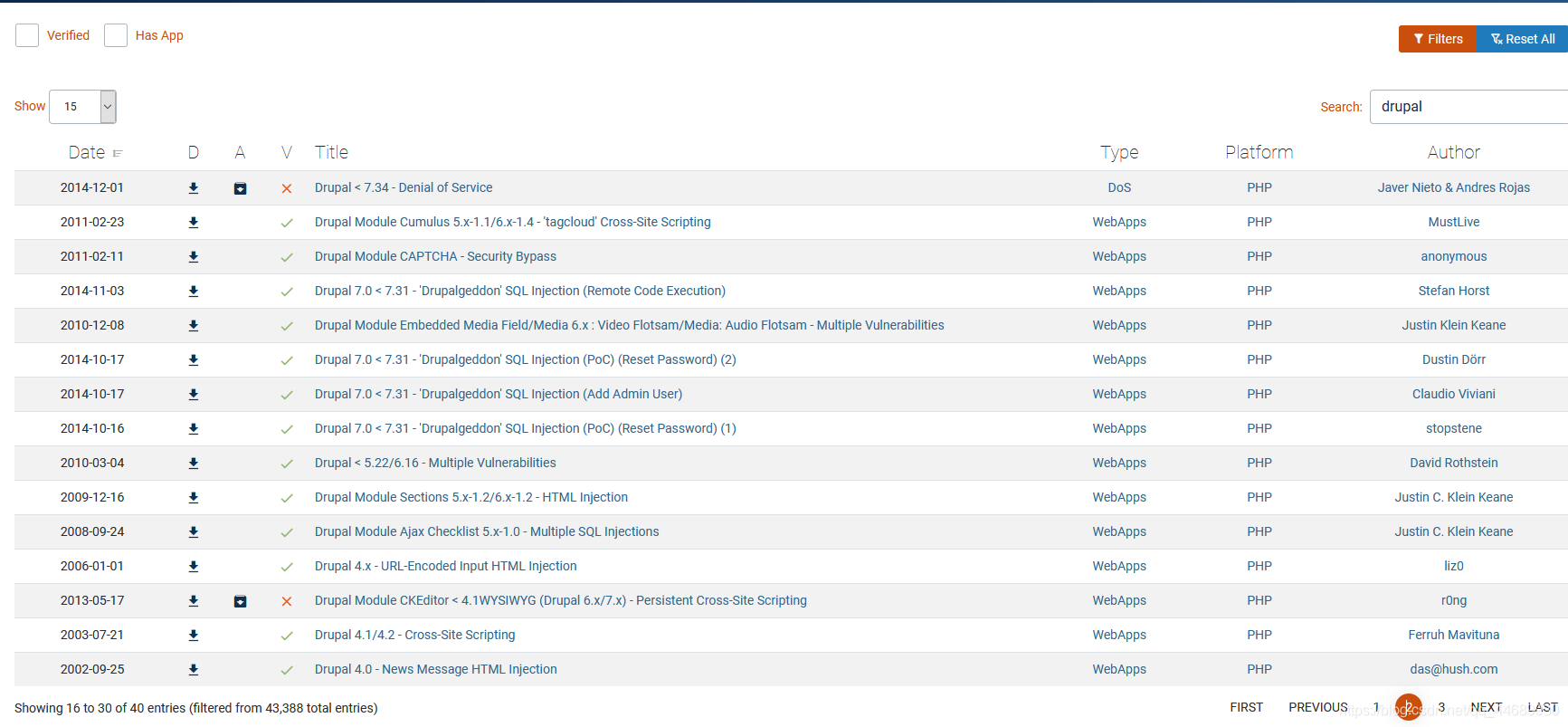Open the Drupal Module Cumulus 'tagcloud' Cross-Site Scripting entry
This screenshot has height=727, width=1568.
pyautogui.click(x=513, y=222)
